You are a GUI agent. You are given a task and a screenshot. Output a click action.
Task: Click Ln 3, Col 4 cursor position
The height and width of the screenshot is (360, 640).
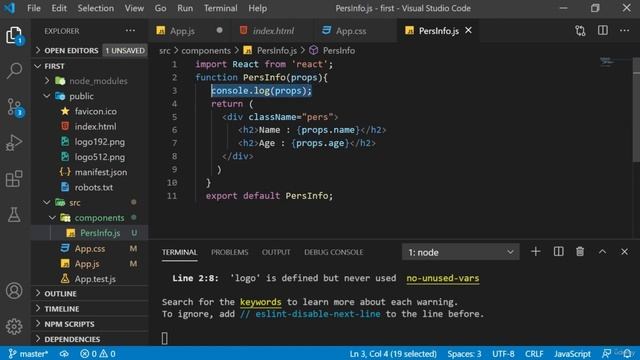tap(393, 353)
